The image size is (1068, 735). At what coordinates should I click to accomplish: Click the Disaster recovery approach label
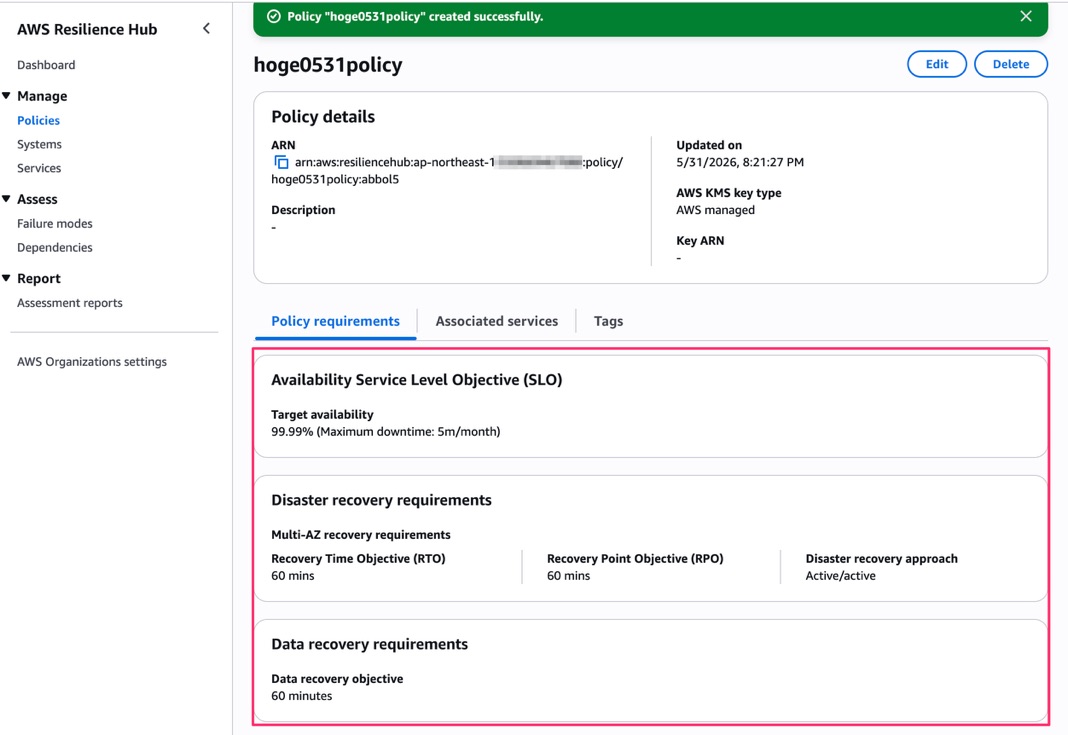click(881, 559)
